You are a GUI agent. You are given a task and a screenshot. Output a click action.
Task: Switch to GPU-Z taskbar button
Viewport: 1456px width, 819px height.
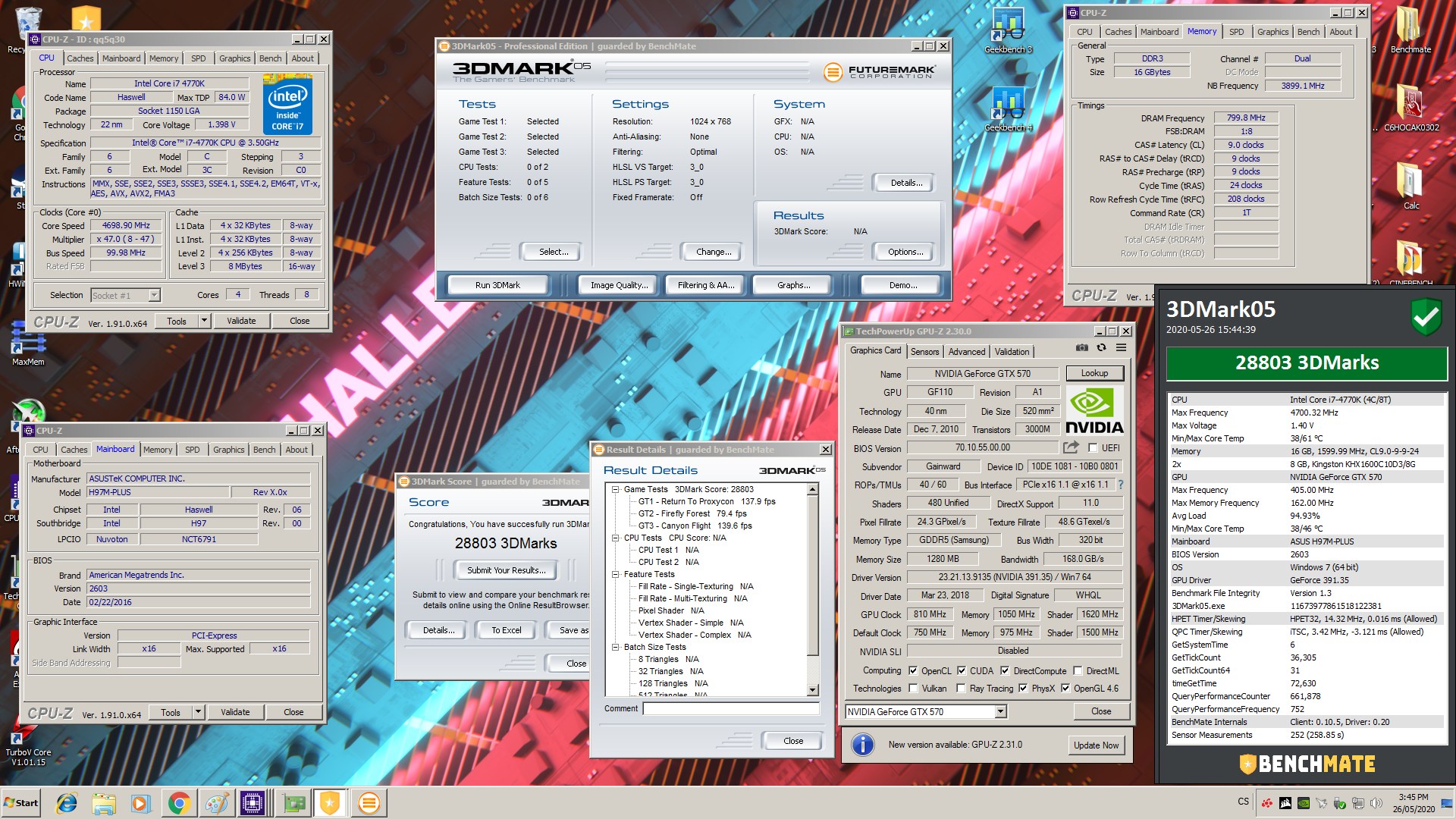click(293, 803)
